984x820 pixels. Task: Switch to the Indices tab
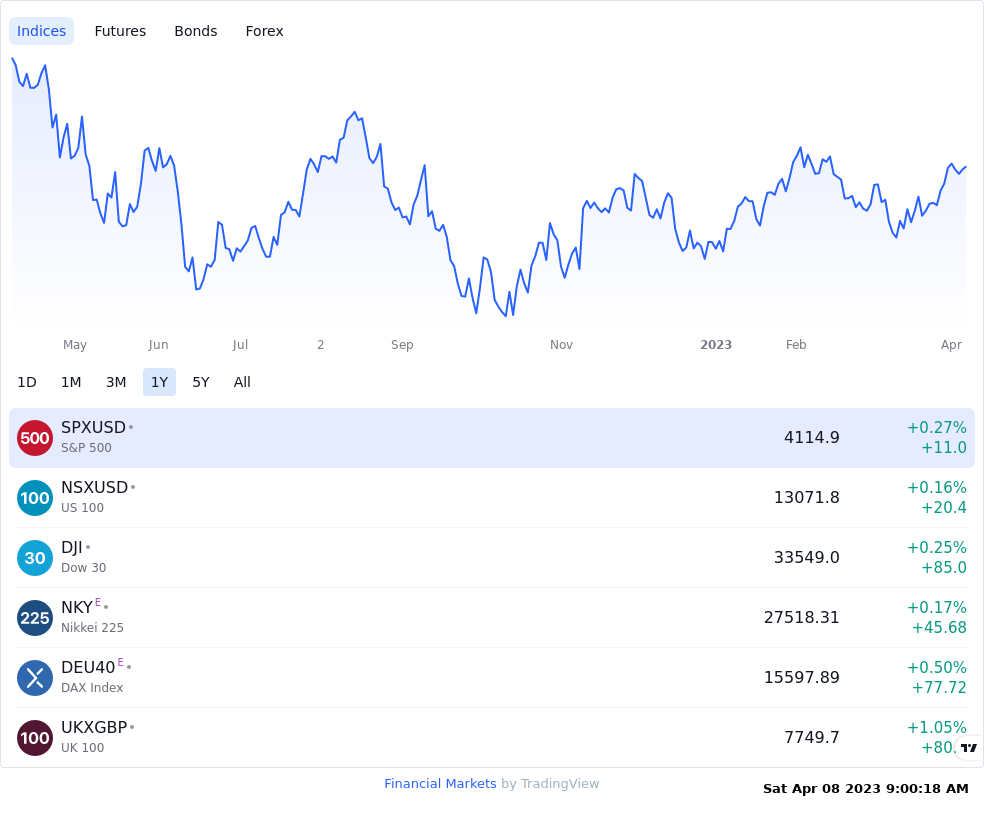click(41, 31)
